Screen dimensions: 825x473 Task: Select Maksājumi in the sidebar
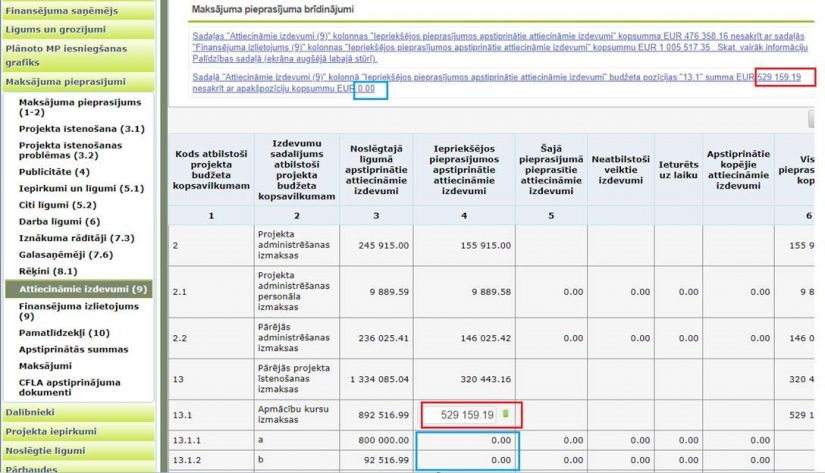click(44, 365)
